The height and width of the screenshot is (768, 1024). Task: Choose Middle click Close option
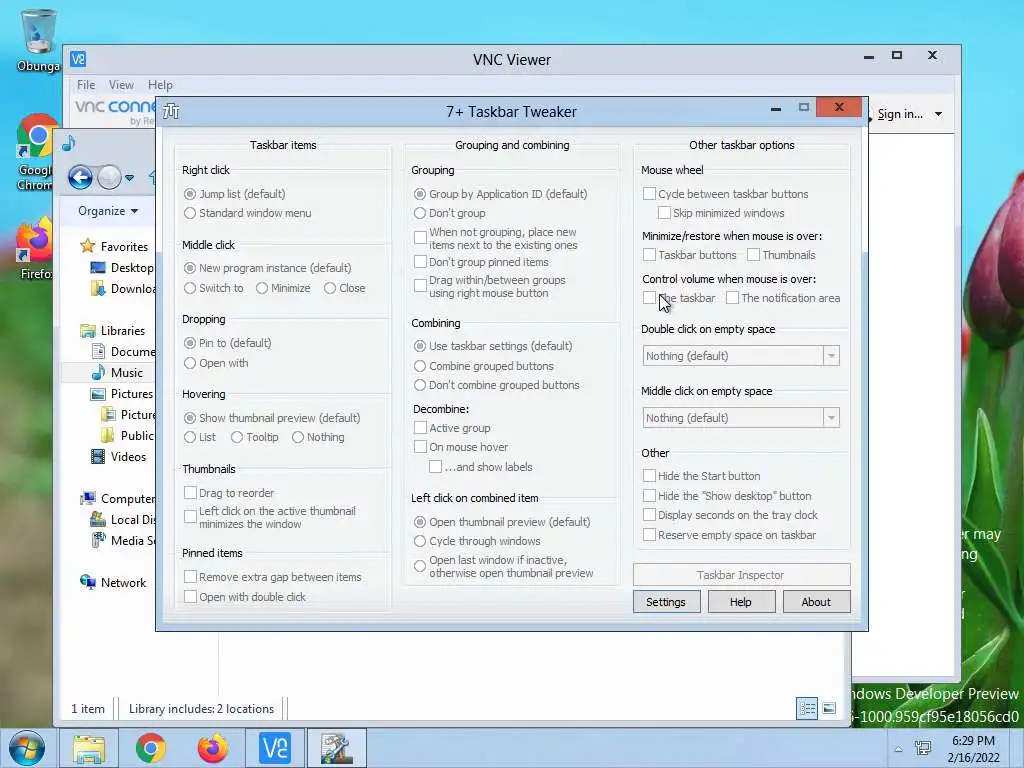(330, 288)
